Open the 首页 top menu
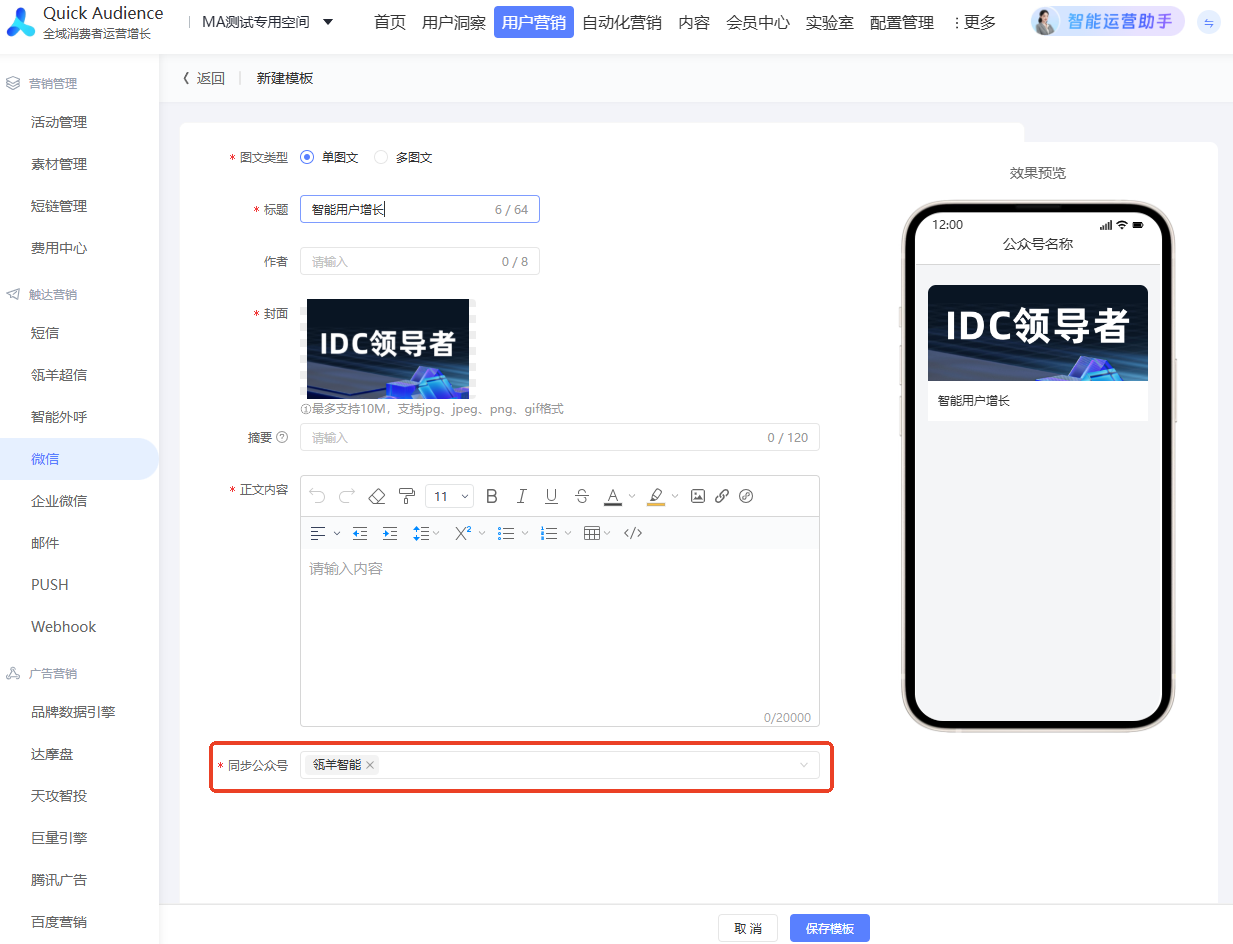 pyautogui.click(x=390, y=22)
